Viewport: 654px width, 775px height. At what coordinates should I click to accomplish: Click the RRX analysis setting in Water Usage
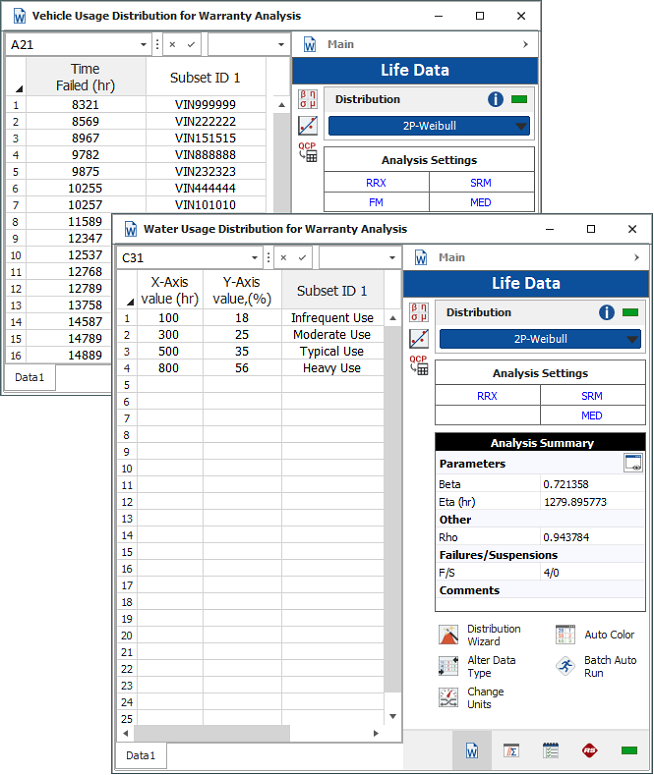tap(487, 396)
